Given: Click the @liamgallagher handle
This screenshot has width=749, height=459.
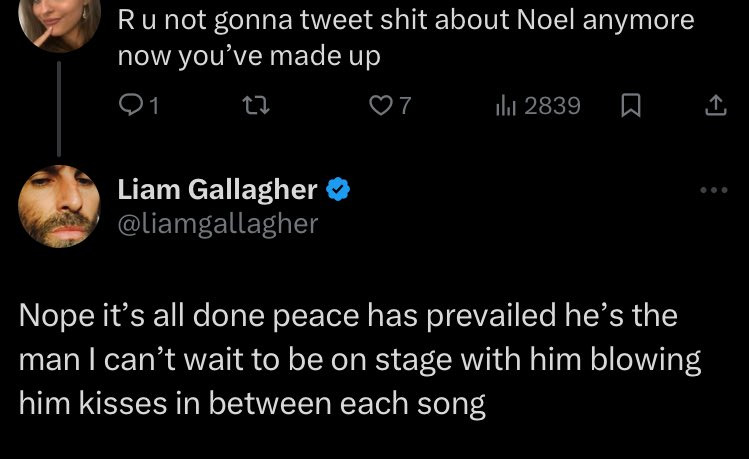Looking at the screenshot, I should 217,223.
